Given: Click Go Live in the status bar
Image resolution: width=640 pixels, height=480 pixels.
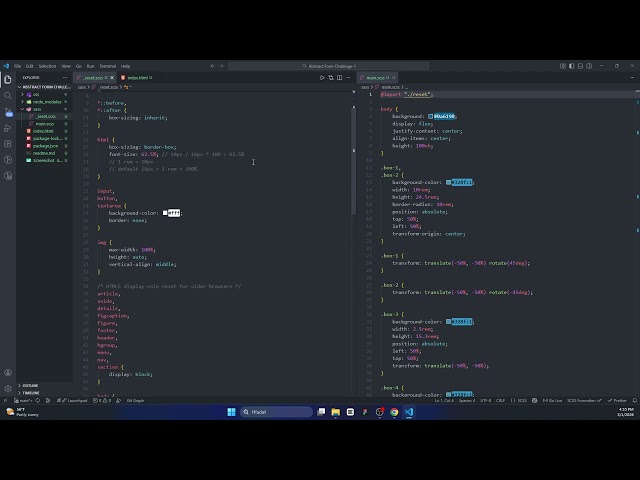Looking at the screenshot, I should [552, 400].
